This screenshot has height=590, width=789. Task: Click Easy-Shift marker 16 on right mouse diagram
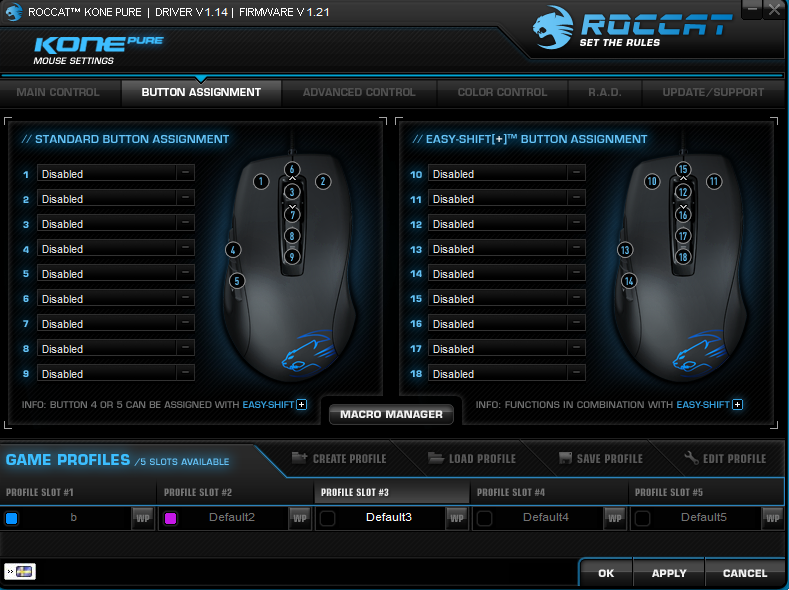click(683, 215)
